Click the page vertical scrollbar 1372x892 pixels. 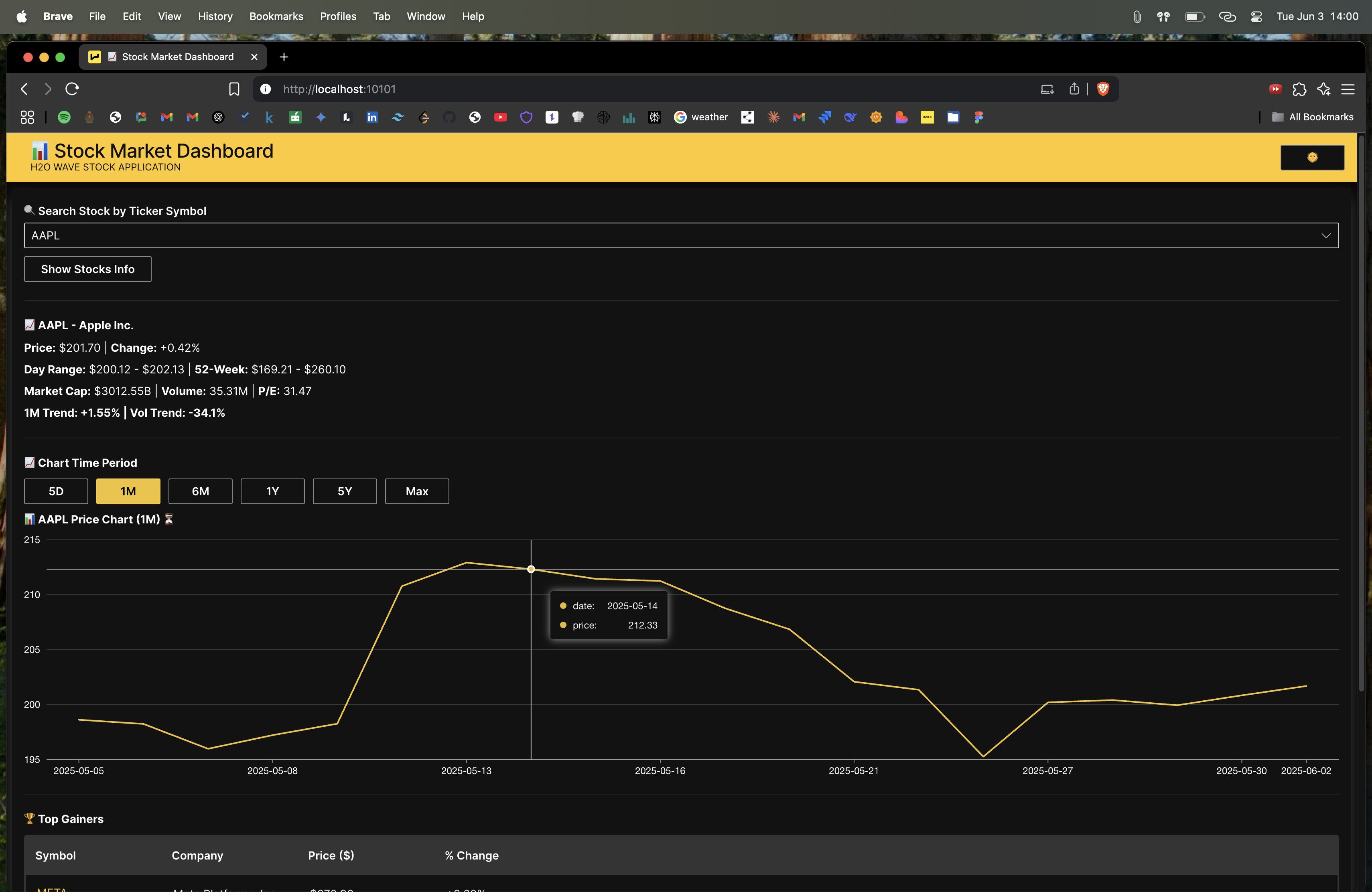pos(1362,414)
